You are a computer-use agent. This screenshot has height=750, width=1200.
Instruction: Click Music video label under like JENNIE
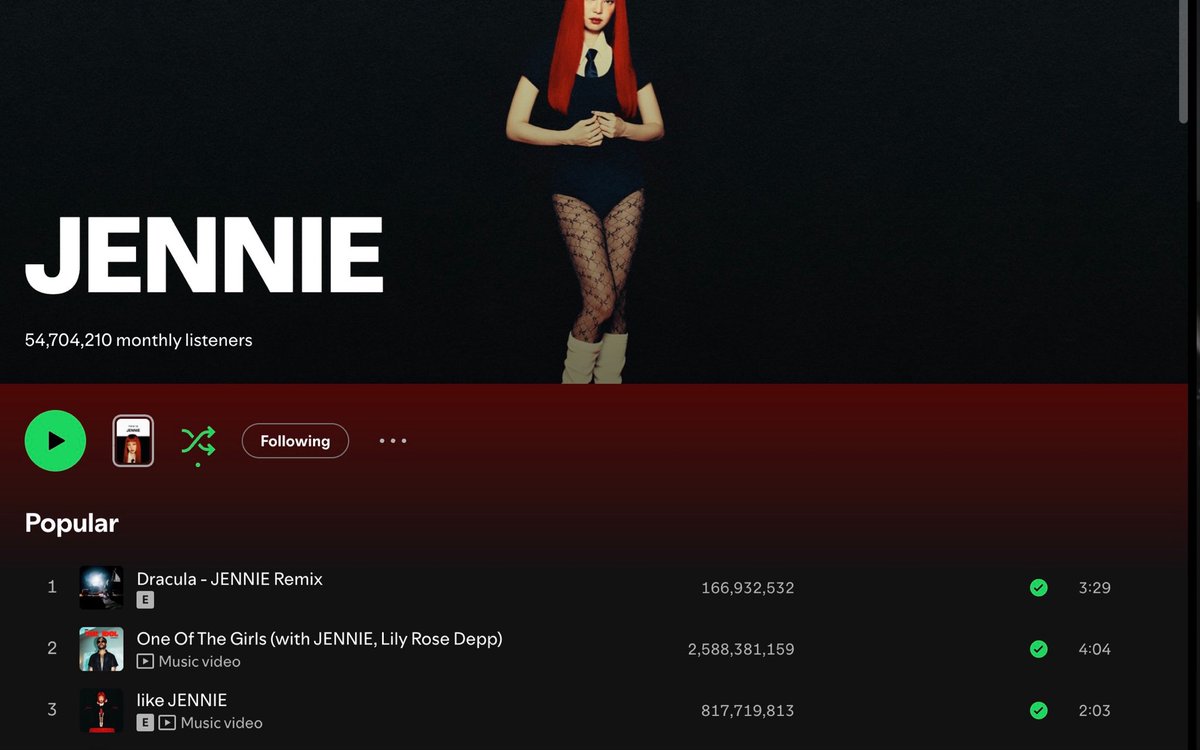221,722
